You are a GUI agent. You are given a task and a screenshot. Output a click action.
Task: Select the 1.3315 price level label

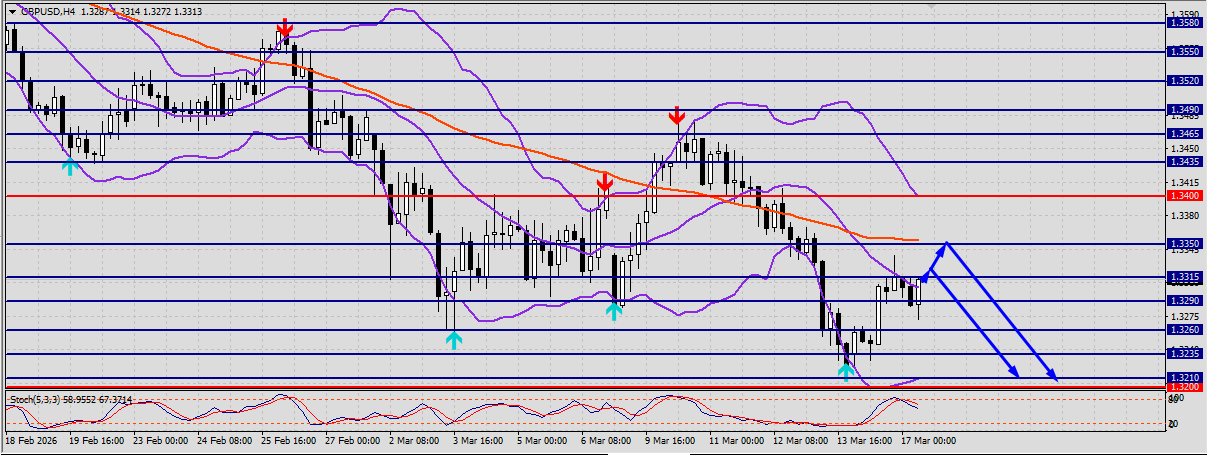[1183, 277]
